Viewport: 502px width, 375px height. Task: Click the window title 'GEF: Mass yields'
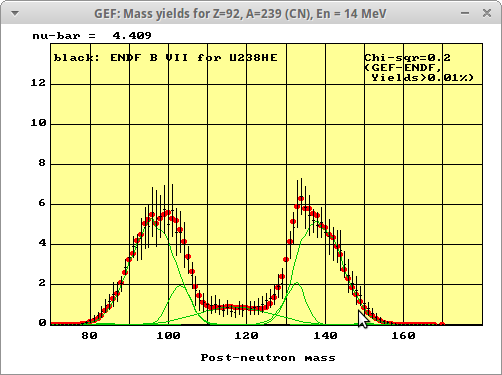240,14
